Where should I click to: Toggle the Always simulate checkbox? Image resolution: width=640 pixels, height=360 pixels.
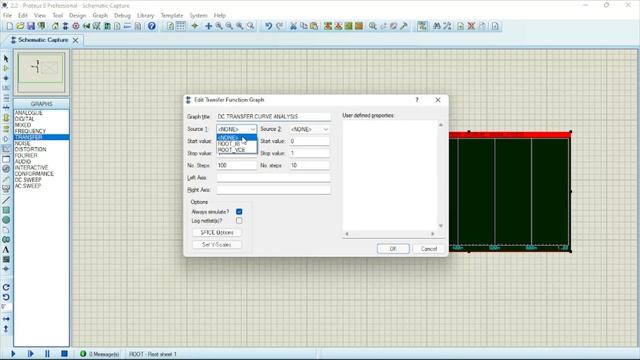tap(239, 212)
